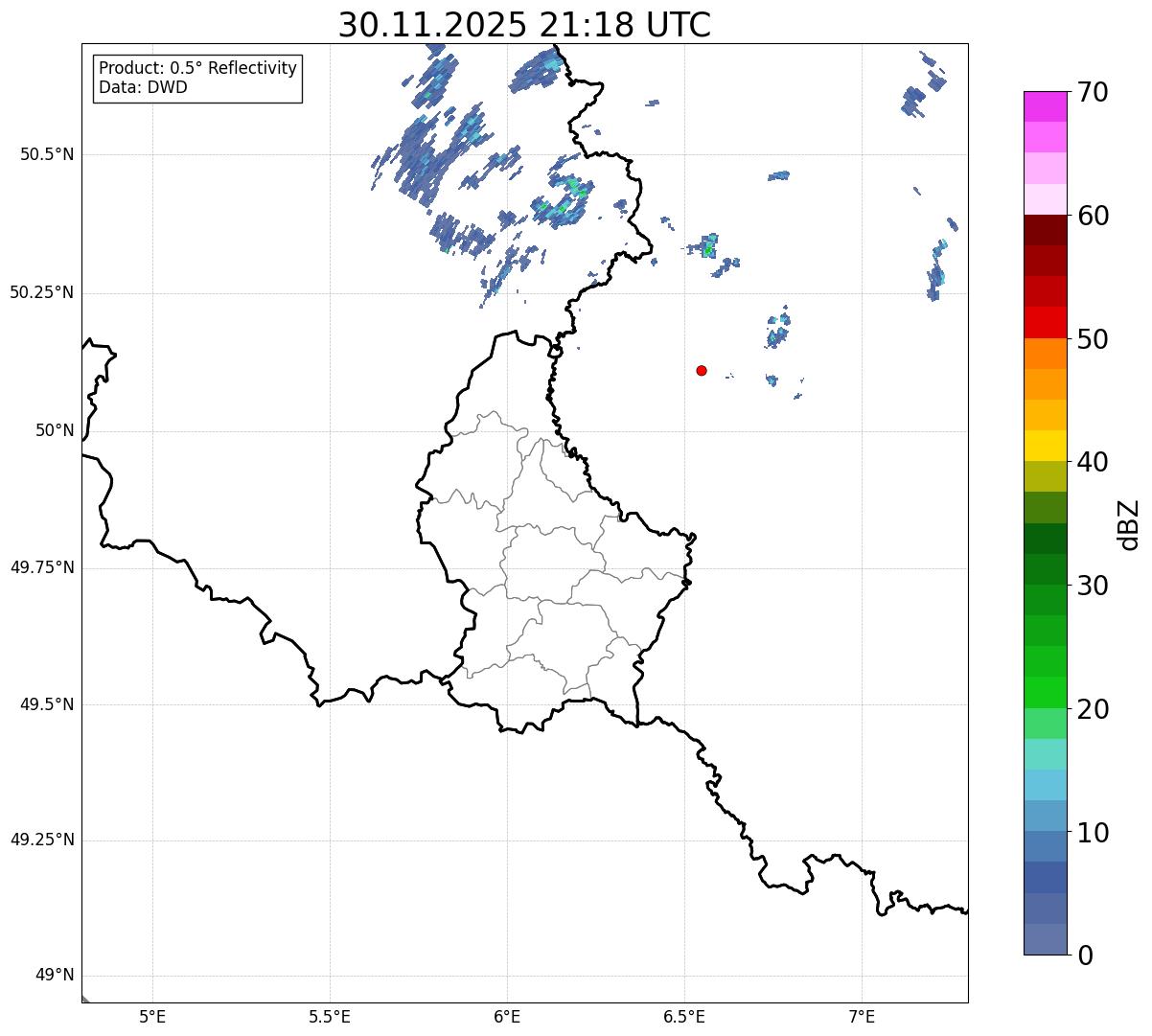
Task: Click the colorbar tick value 10
Action: click(1093, 832)
